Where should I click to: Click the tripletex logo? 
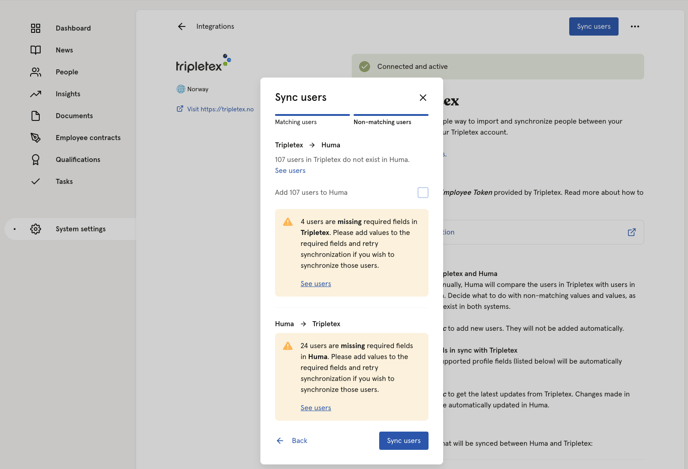point(203,64)
